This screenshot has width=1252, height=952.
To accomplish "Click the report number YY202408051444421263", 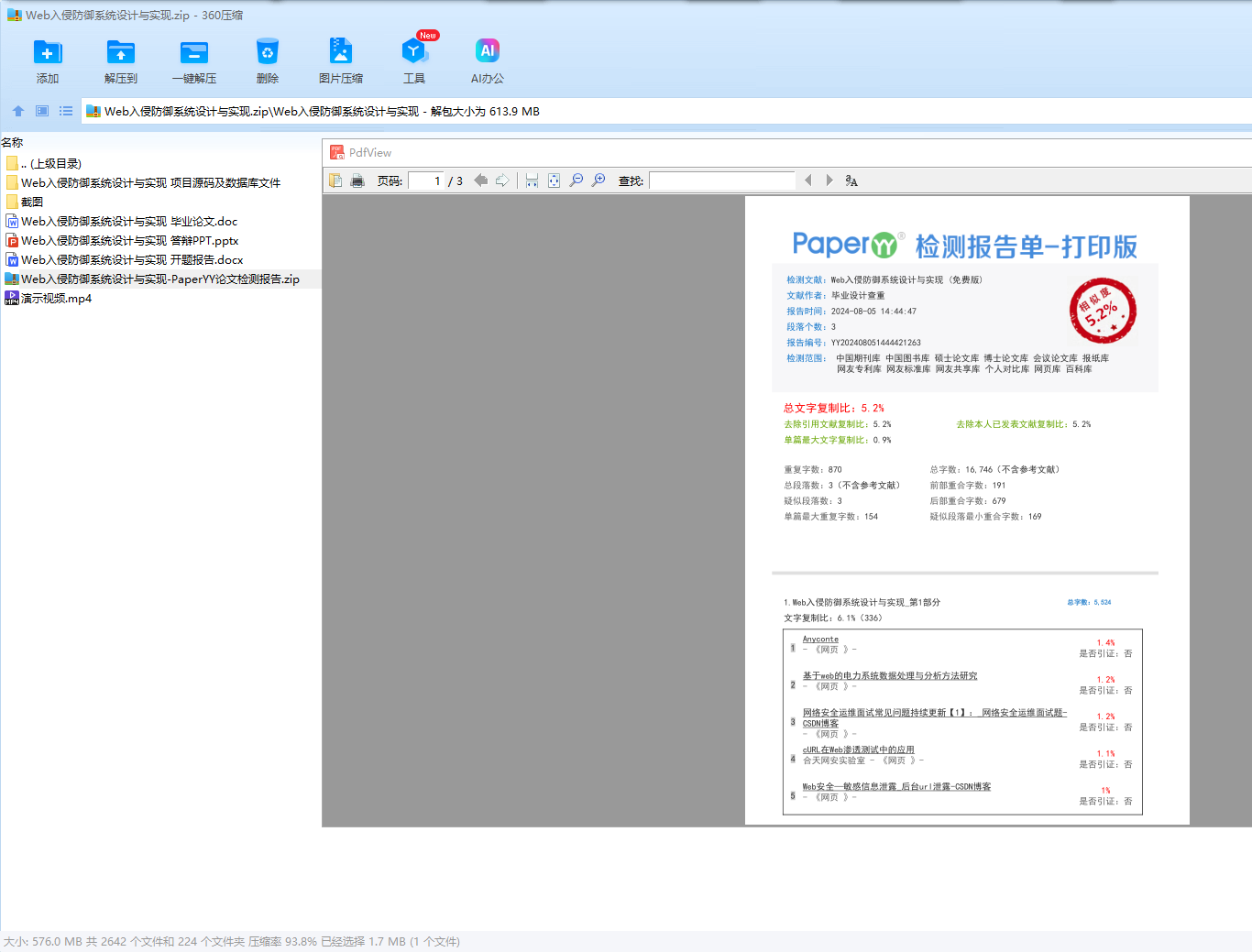I will (876, 343).
